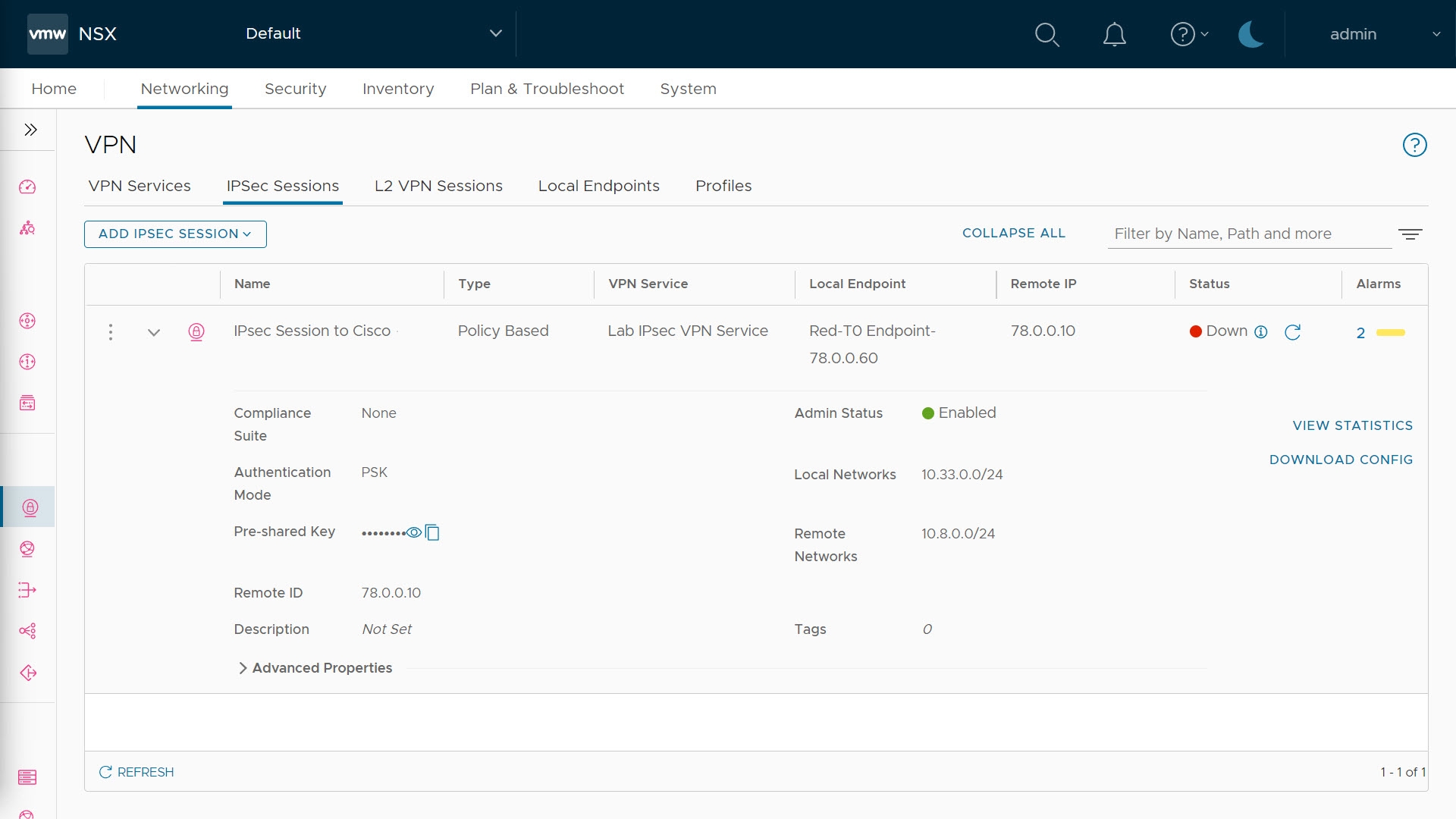
Task: Refresh the session status with circular arrow
Action: [x=1293, y=332]
